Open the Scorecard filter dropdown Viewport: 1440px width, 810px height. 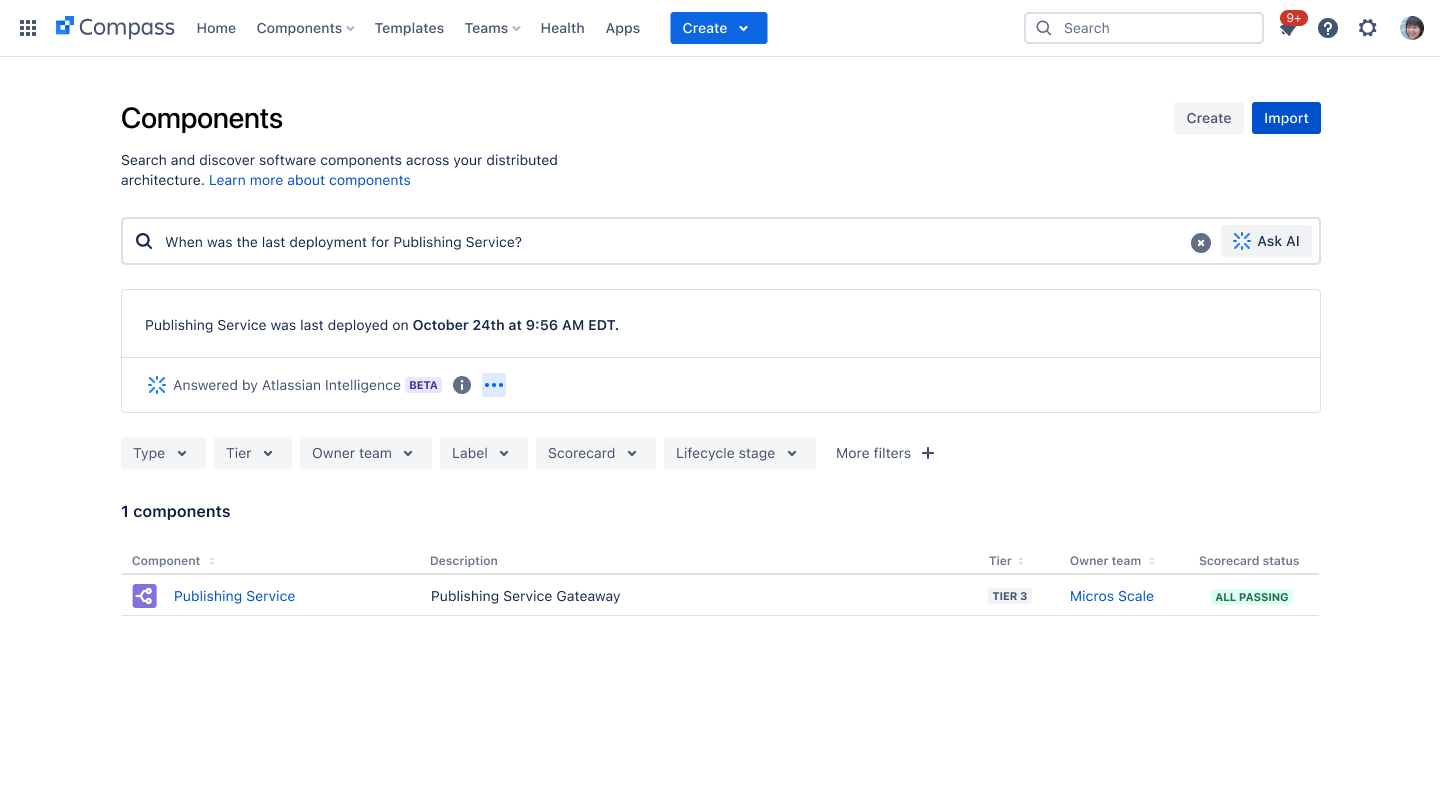(x=595, y=452)
